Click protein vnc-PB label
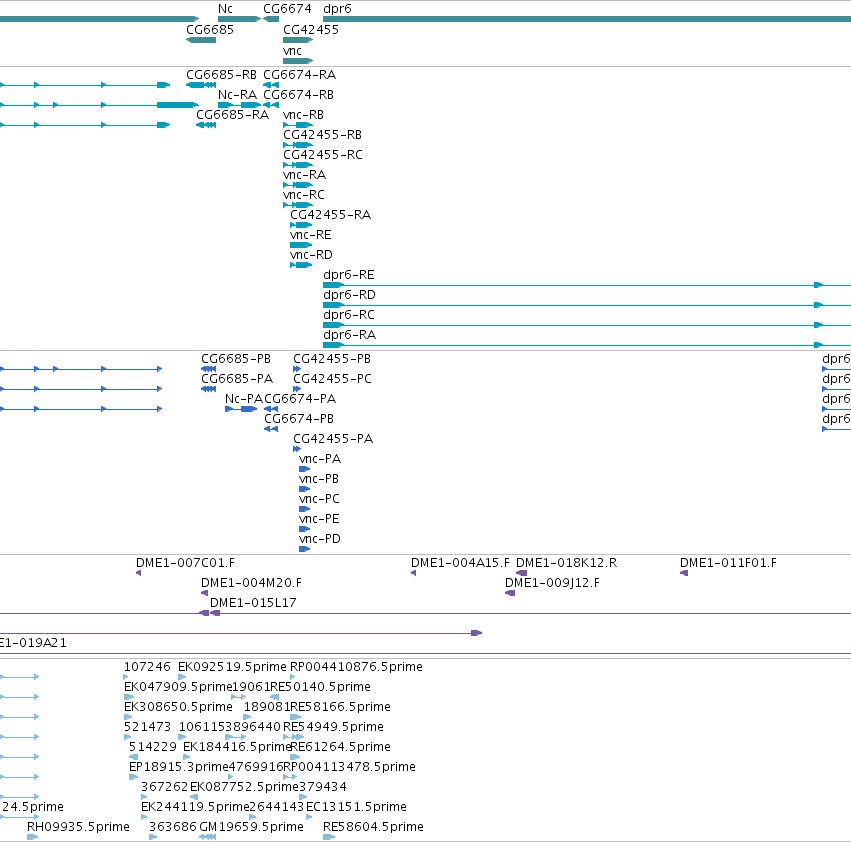Screen dimensions: 851x842 pos(319,479)
